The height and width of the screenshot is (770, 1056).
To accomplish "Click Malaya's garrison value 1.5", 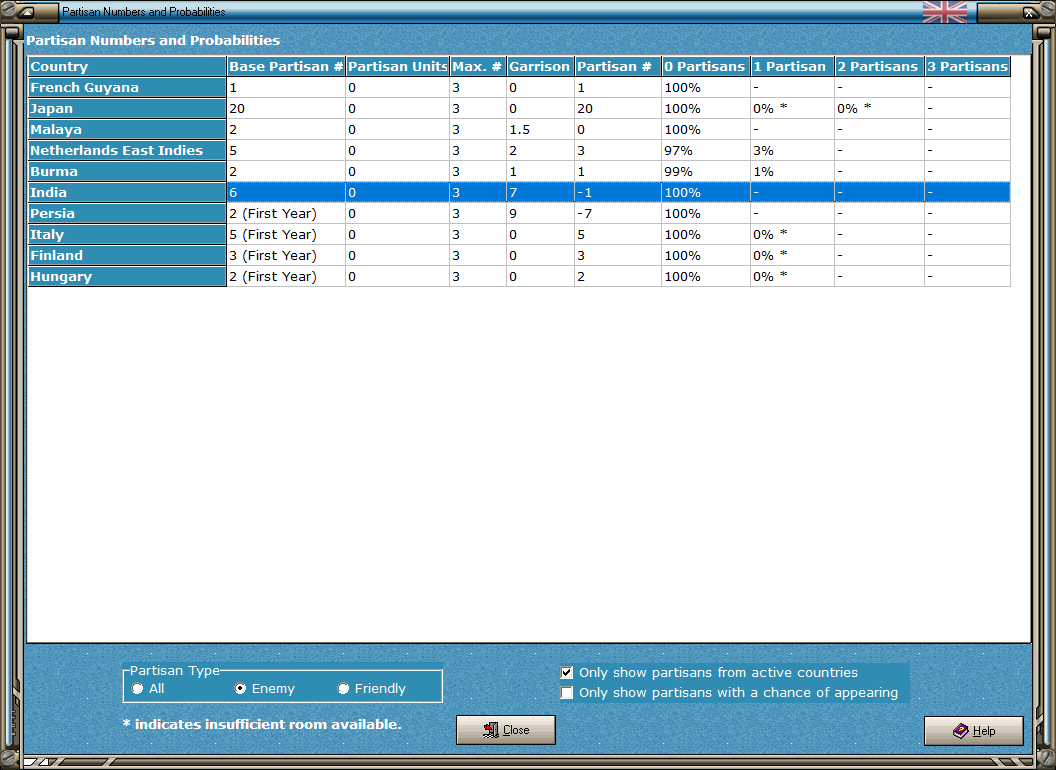I will [540, 129].
